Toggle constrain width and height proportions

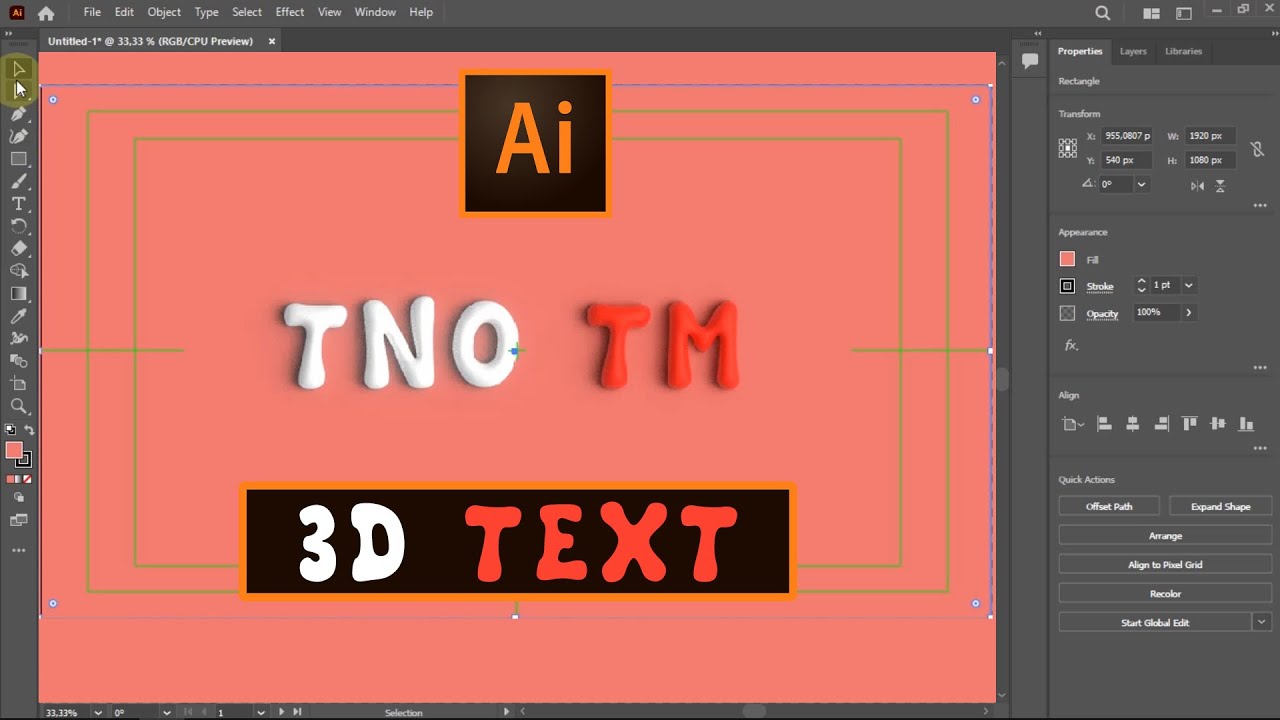[x=1257, y=149]
